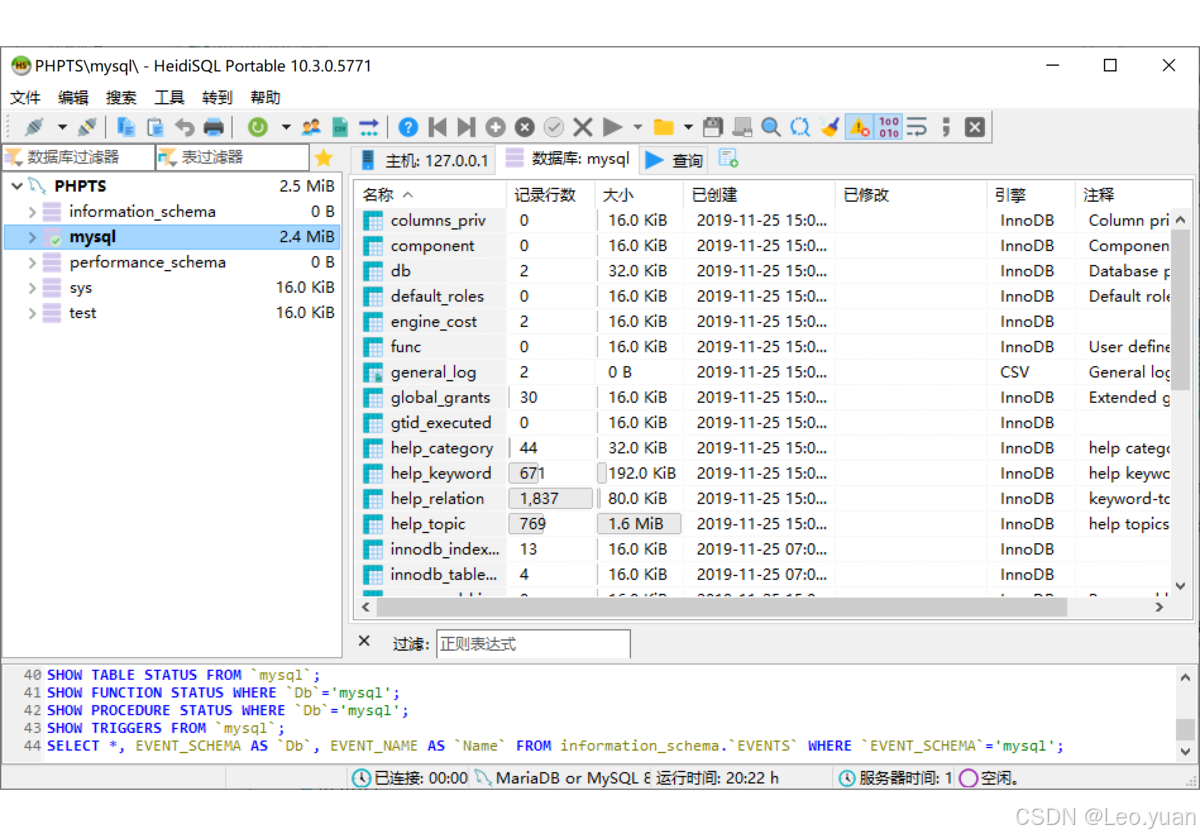Click the new query tab icon
Viewport: 1200px width, 836px height.
(728, 158)
